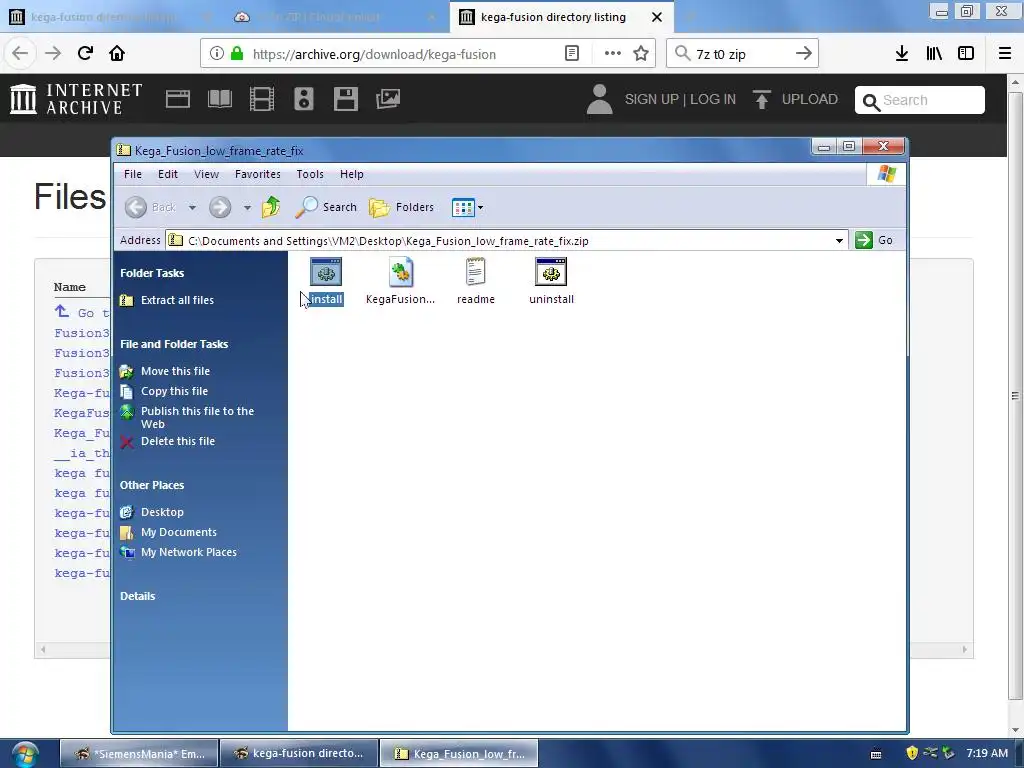The height and width of the screenshot is (768, 1024).
Task: Open Firefox downloads arrow
Action: pos(902,54)
